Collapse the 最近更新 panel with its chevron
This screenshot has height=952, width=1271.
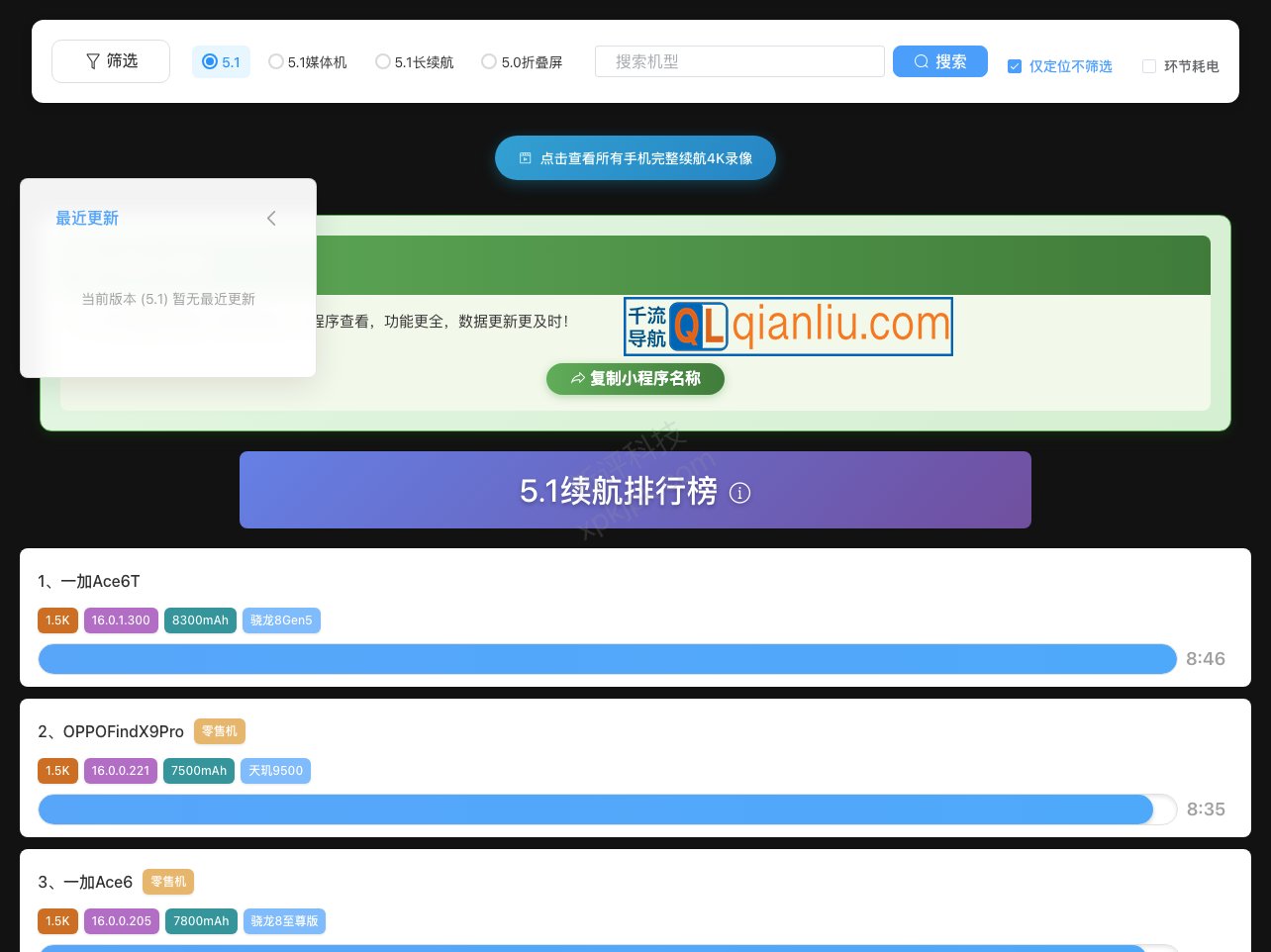[271, 219]
